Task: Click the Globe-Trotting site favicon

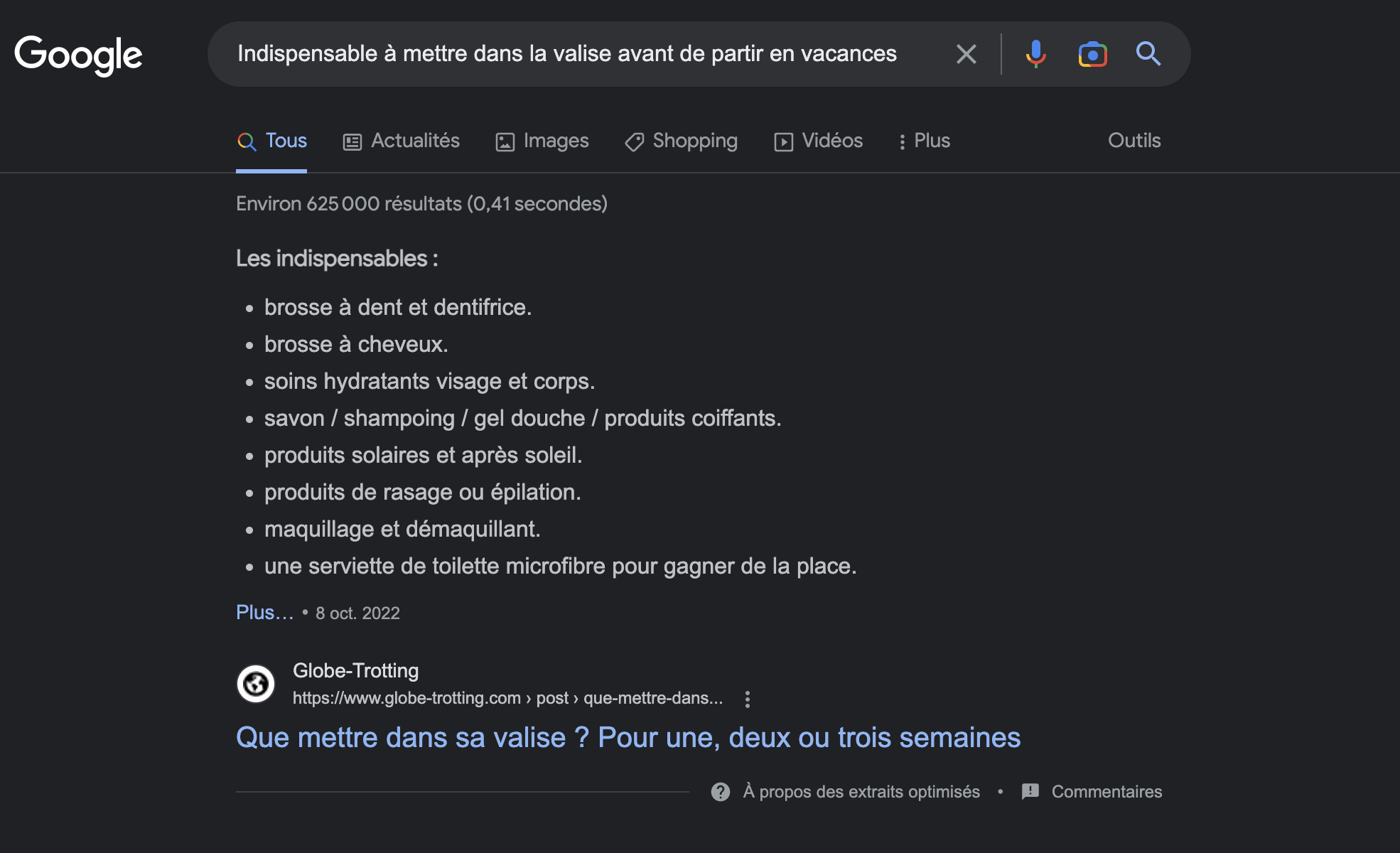Action: (256, 684)
